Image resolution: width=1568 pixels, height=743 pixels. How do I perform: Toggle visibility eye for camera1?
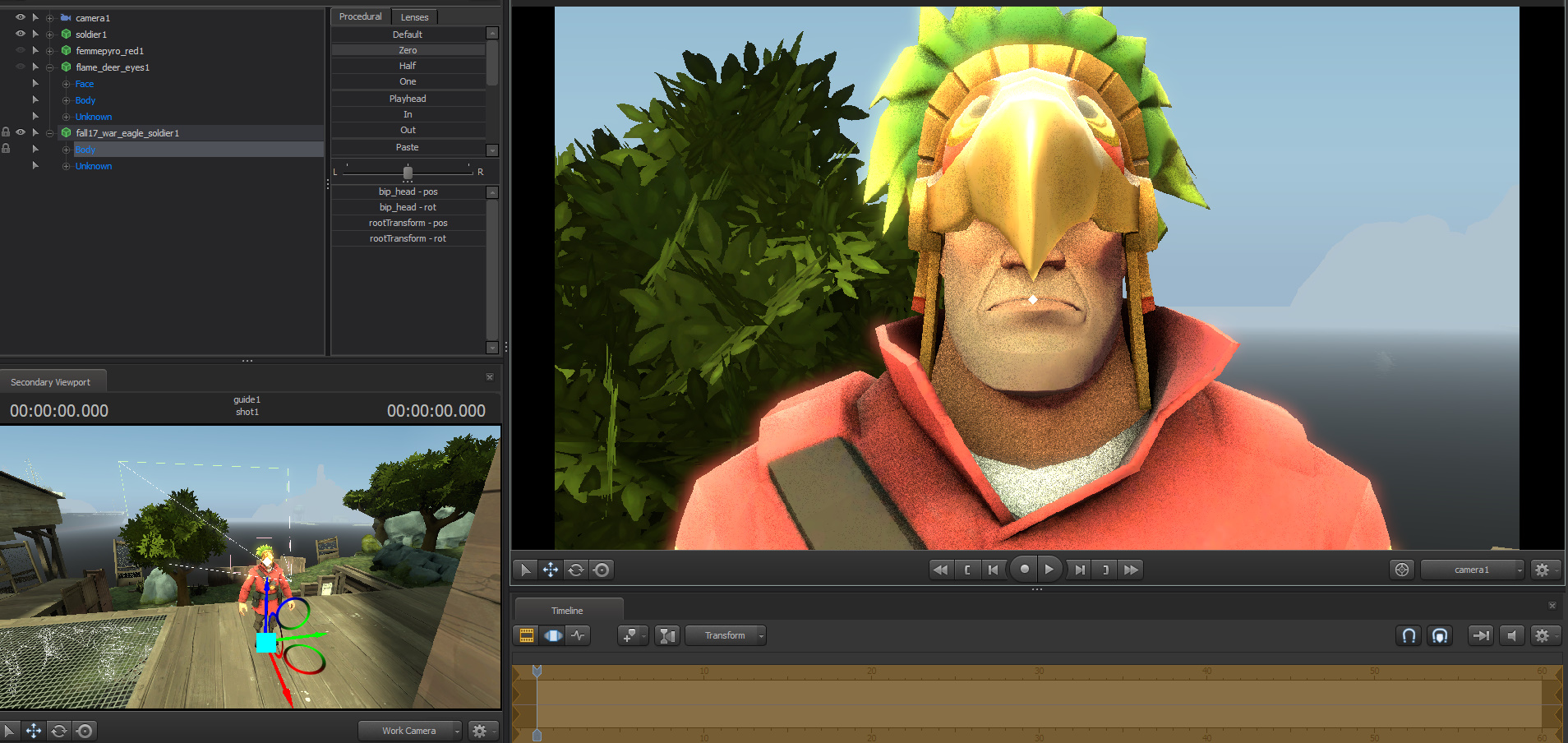tap(21, 17)
